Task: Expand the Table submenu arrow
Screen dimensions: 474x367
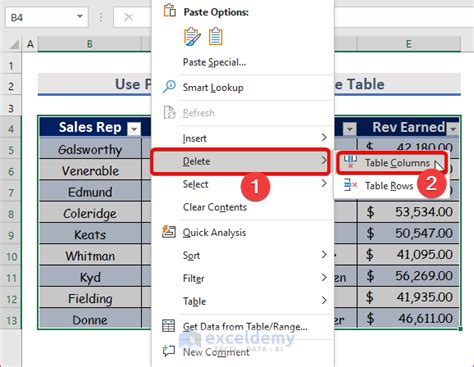Action: click(324, 301)
